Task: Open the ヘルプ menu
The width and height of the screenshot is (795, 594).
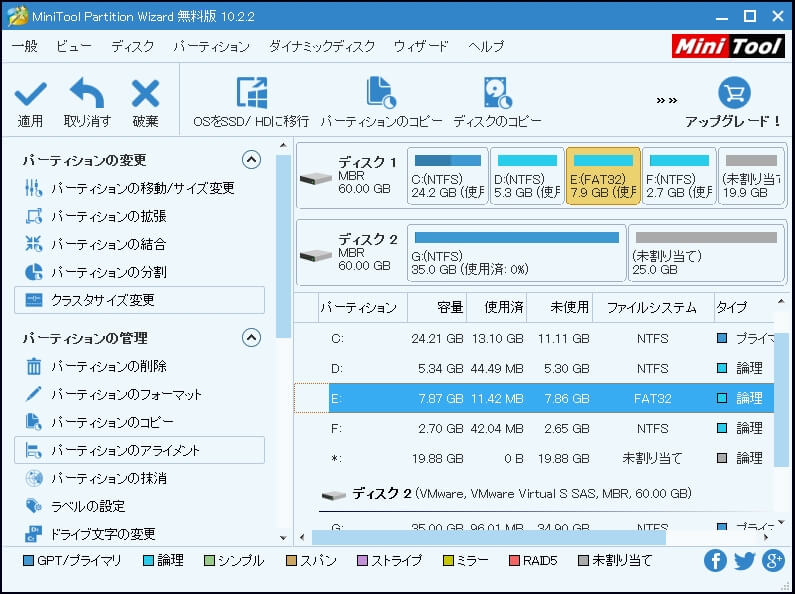Action: tap(486, 46)
